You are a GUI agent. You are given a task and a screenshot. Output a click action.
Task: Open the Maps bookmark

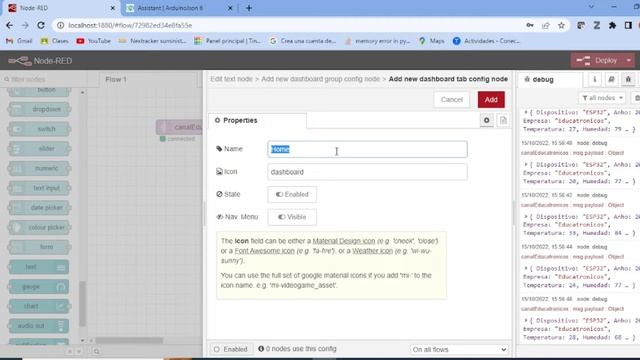[x=432, y=41]
